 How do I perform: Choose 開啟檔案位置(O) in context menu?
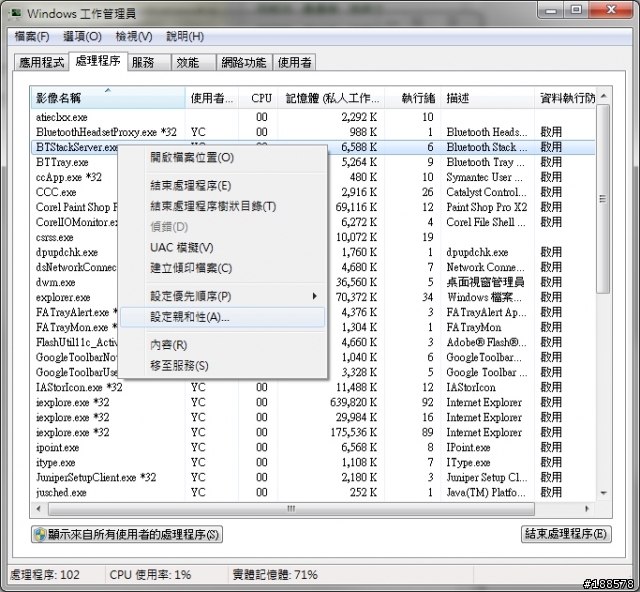pos(222,158)
